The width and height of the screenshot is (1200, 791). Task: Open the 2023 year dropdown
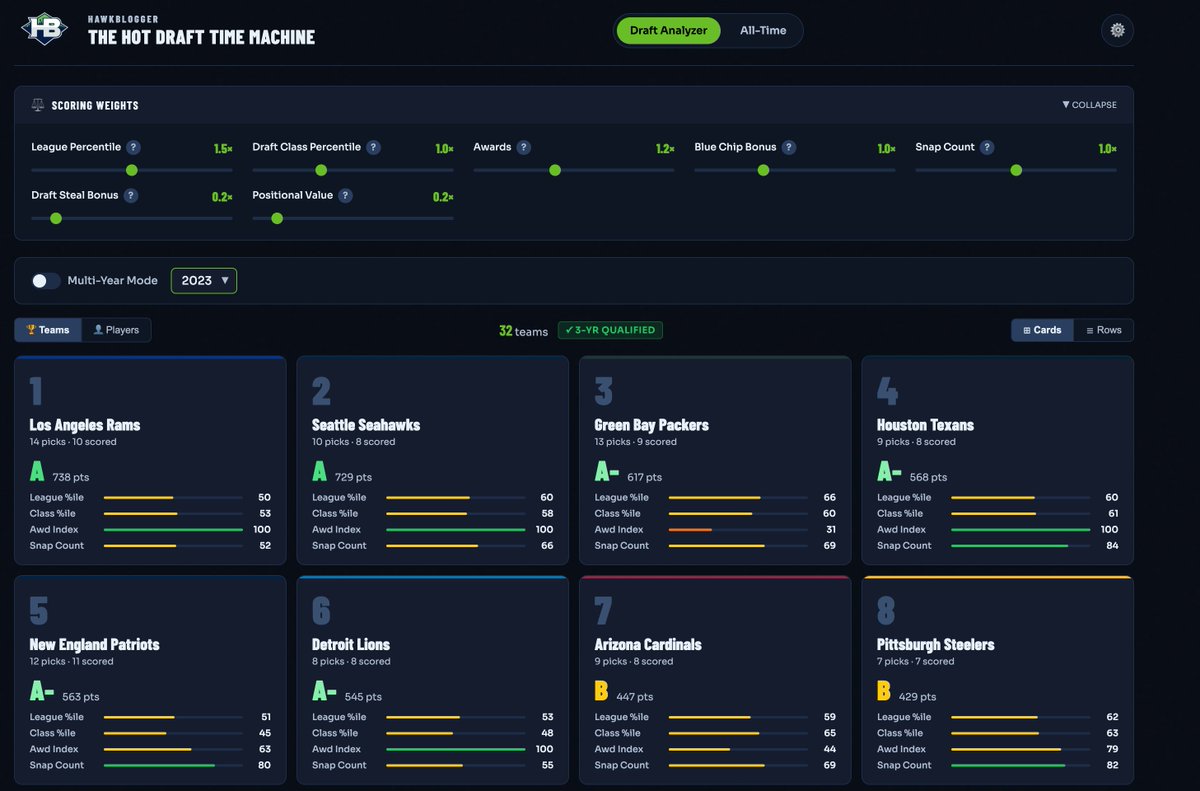(204, 281)
